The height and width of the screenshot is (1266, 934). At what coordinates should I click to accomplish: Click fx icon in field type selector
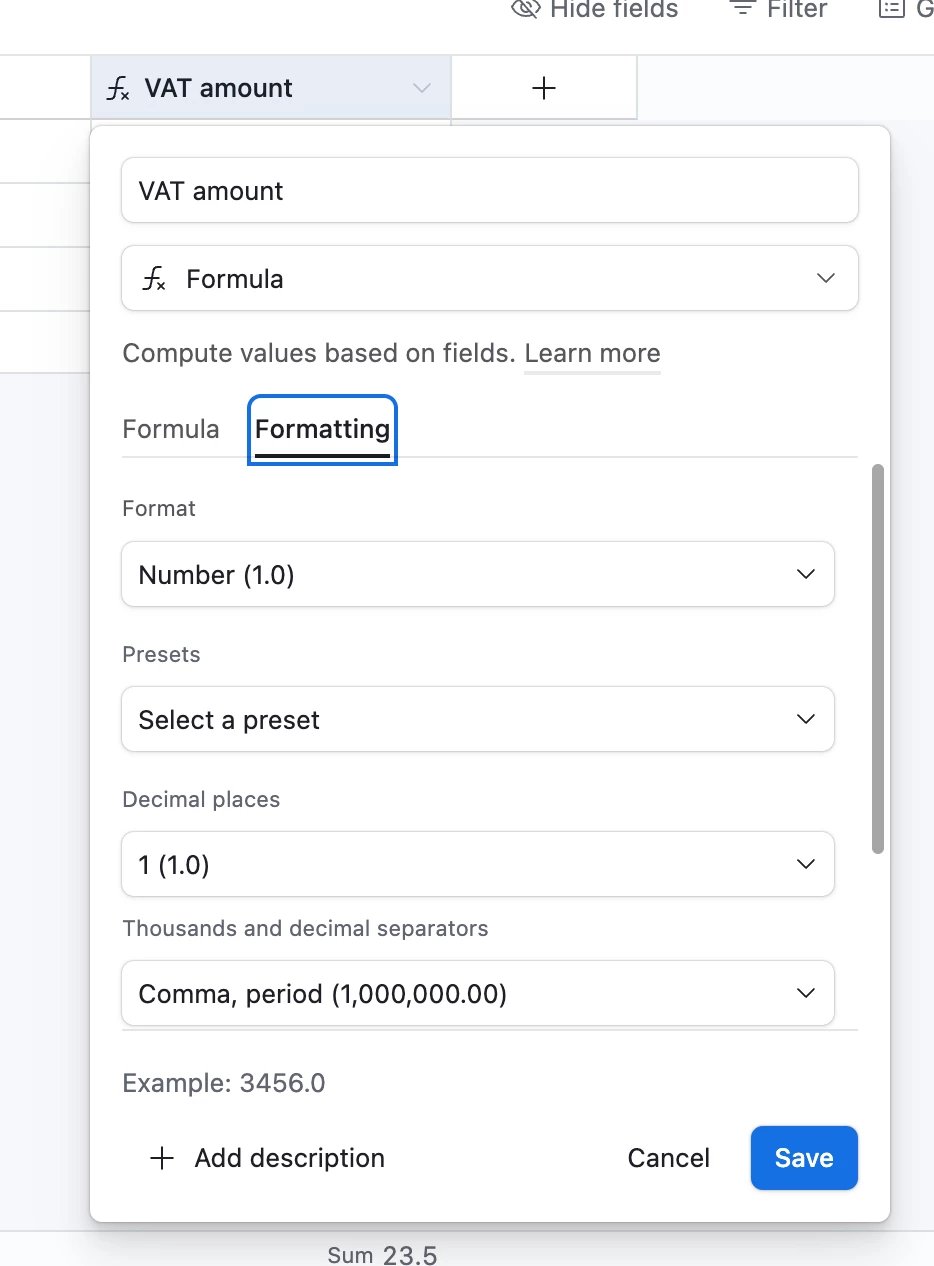pyautogui.click(x=154, y=279)
